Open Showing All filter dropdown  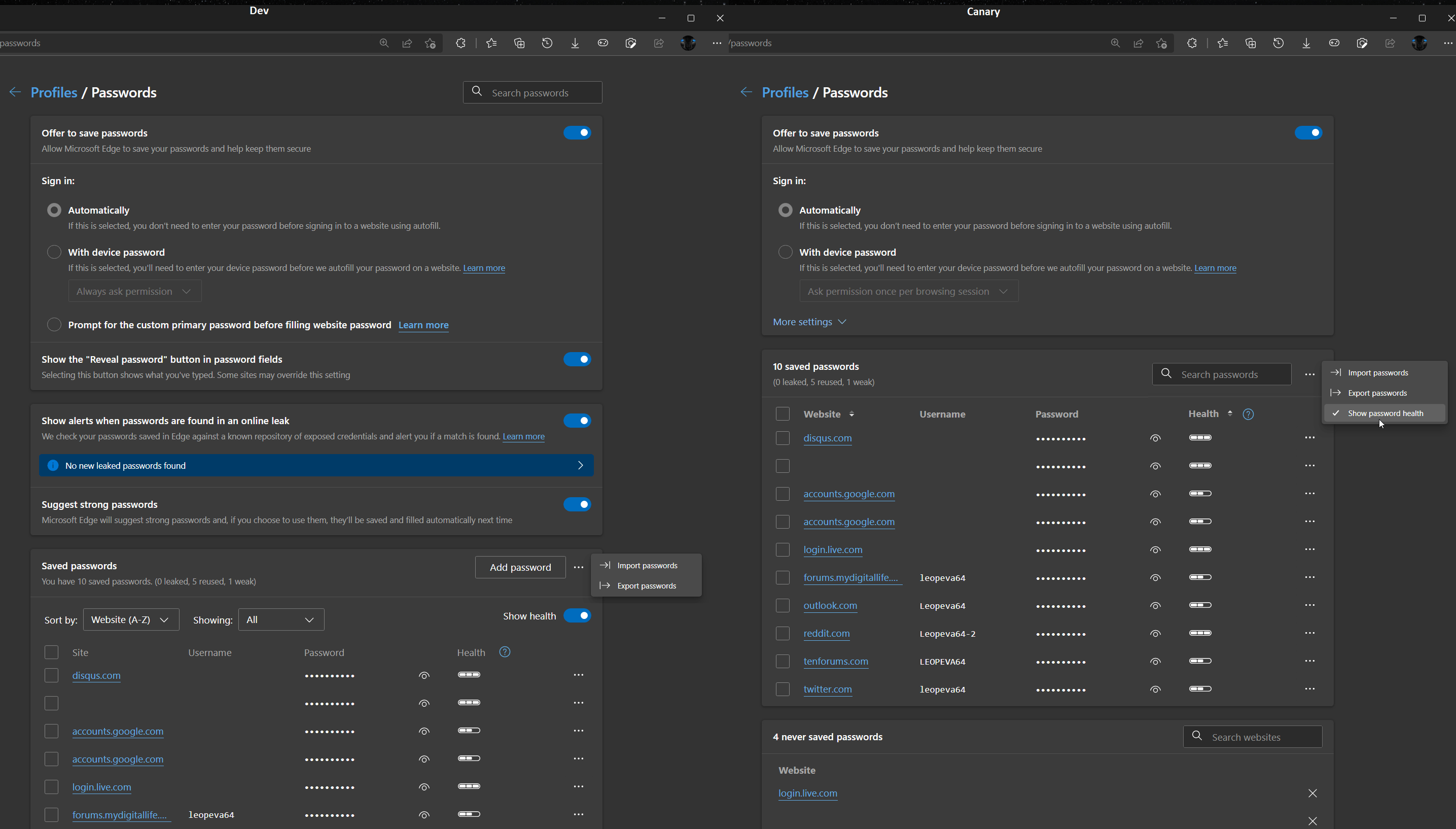pos(281,619)
